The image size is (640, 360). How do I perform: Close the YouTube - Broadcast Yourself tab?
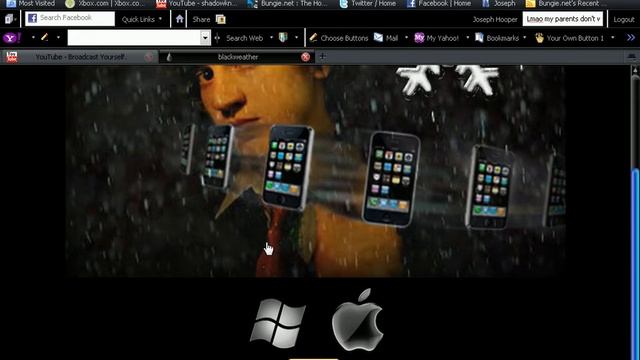click(149, 57)
